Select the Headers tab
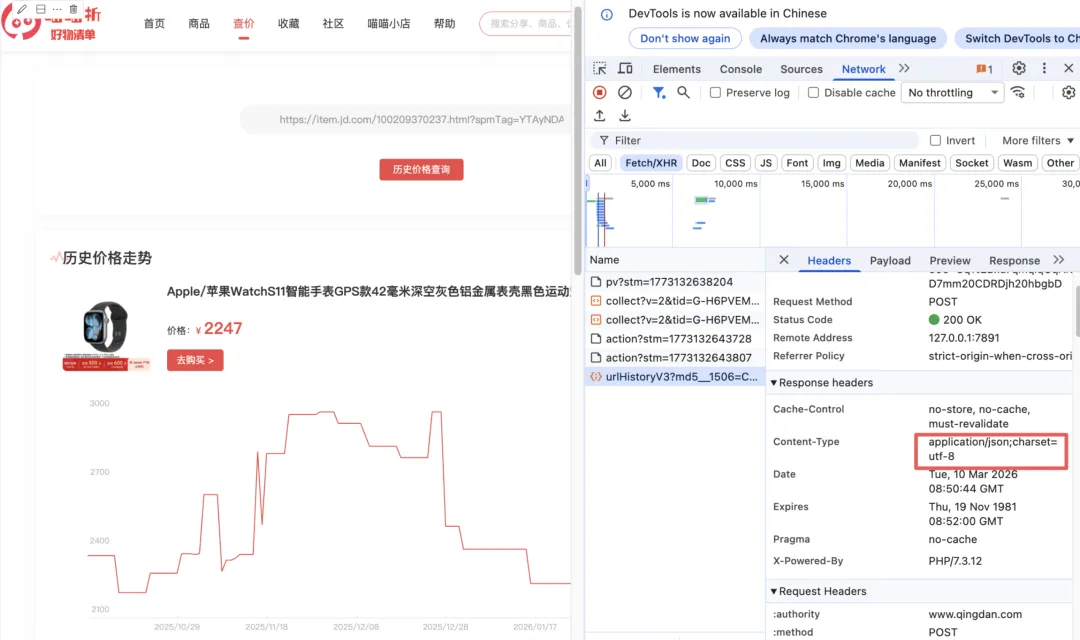The height and width of the screenshot is (640, 1080). coord(829,260)
